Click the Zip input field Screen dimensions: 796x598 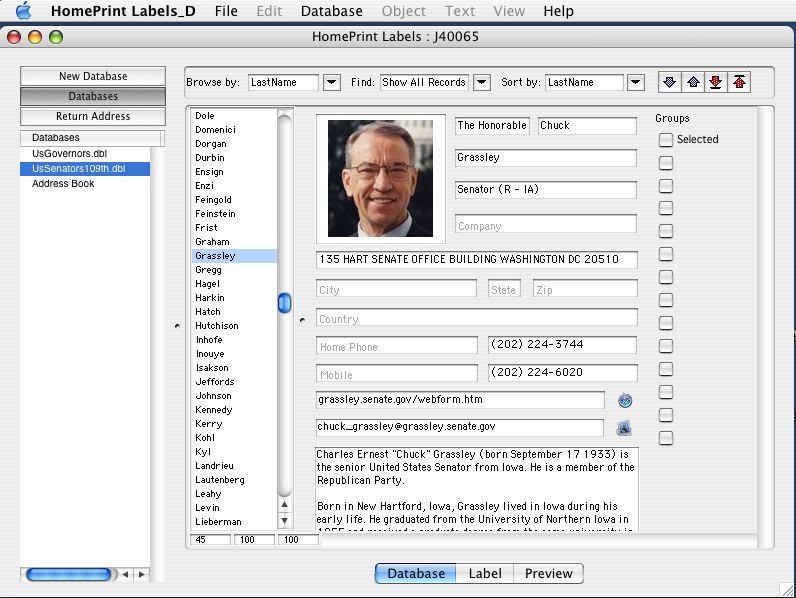[x=585, y=289]
